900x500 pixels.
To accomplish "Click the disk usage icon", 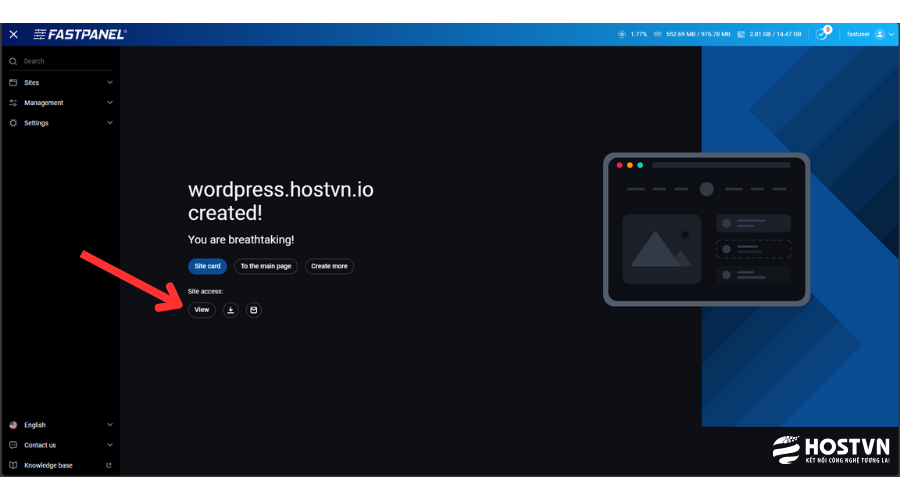I will tap(741, 34).
